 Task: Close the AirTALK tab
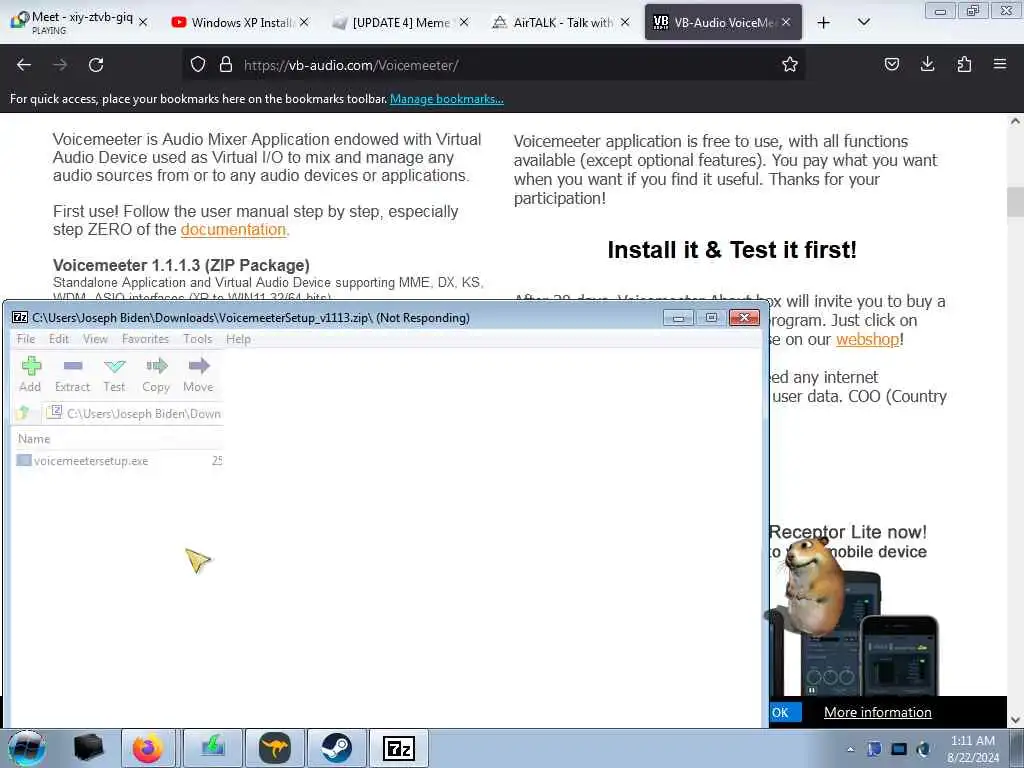coord(625,22)
